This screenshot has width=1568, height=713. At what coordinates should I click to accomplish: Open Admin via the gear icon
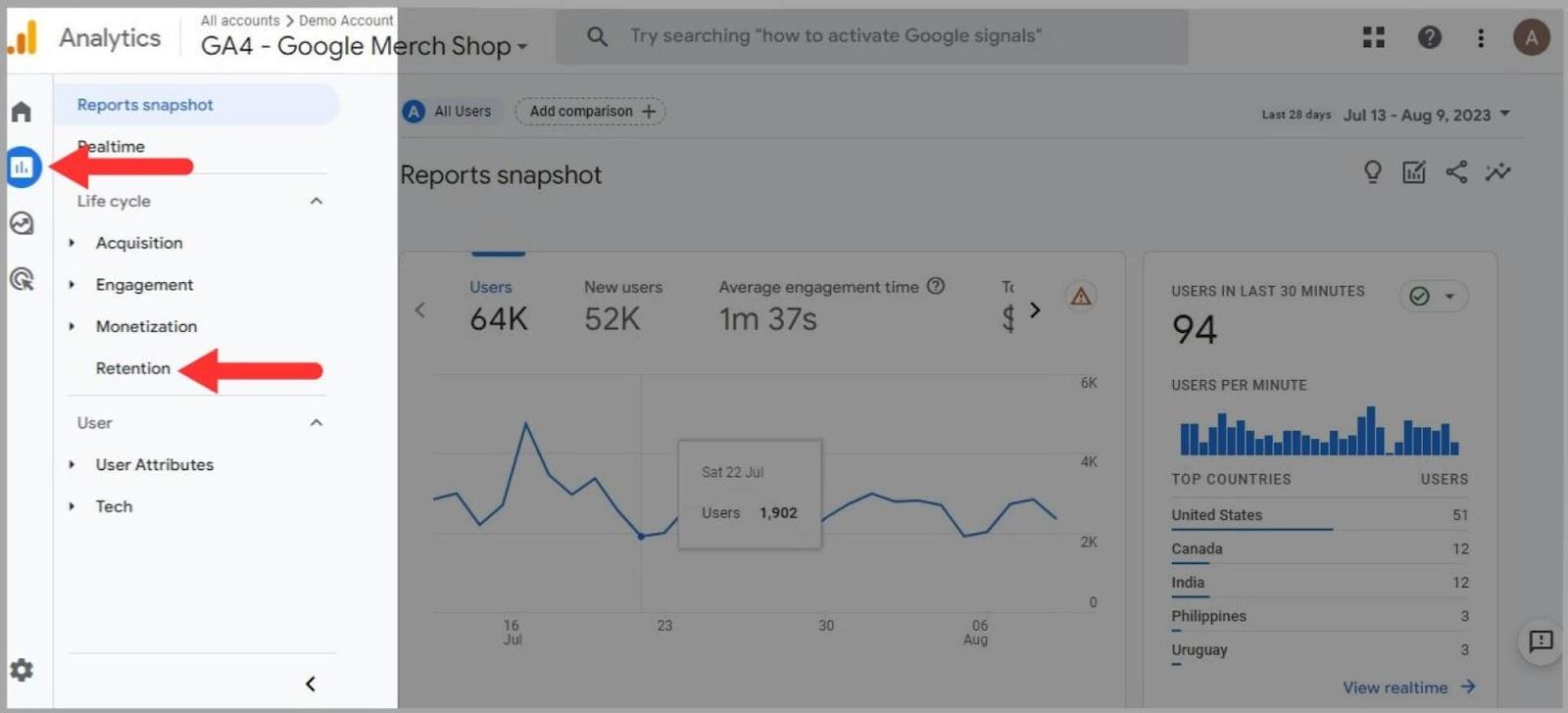pos(22,670)
